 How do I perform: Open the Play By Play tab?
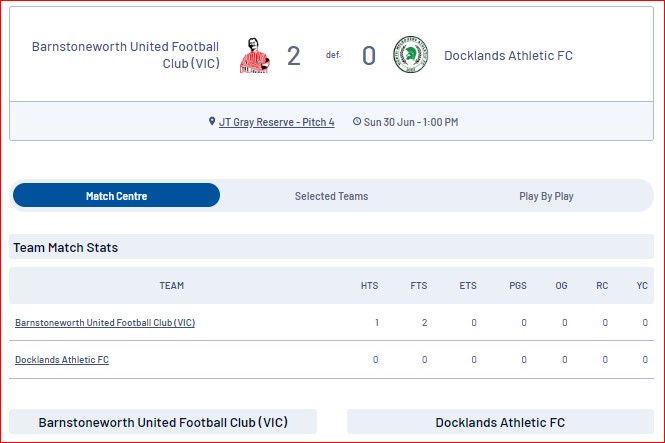click(546, 196)
